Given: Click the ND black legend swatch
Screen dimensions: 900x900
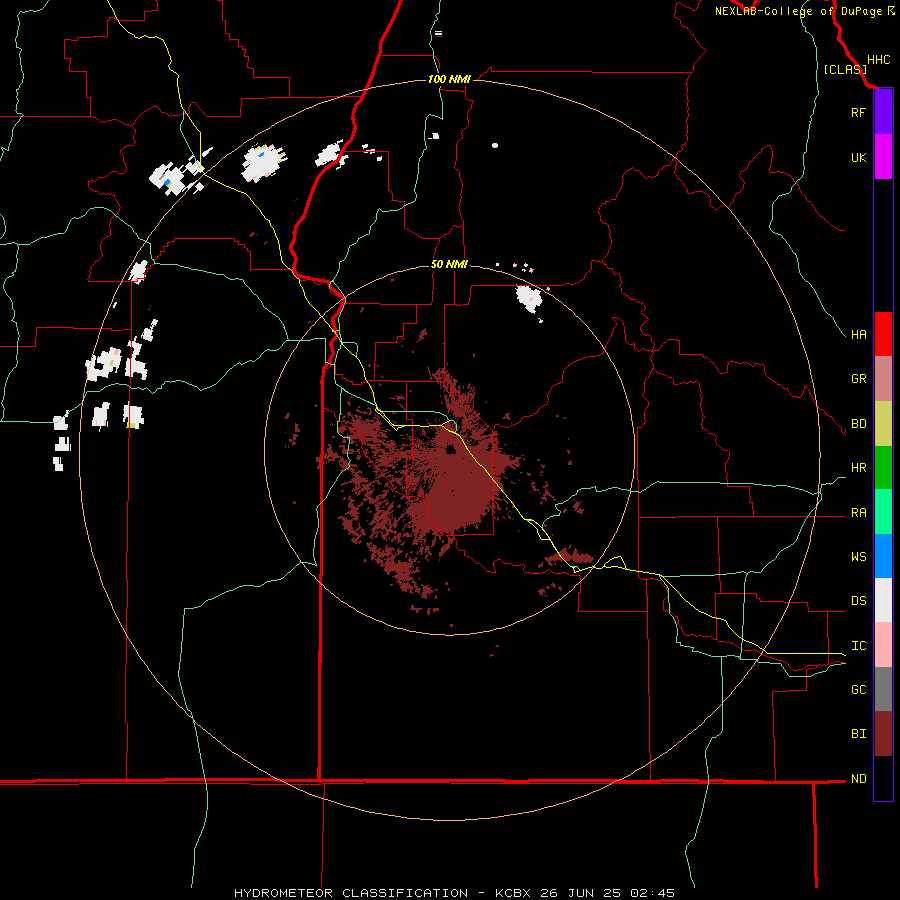Looking at the screenshot, I should coord(883,778).
